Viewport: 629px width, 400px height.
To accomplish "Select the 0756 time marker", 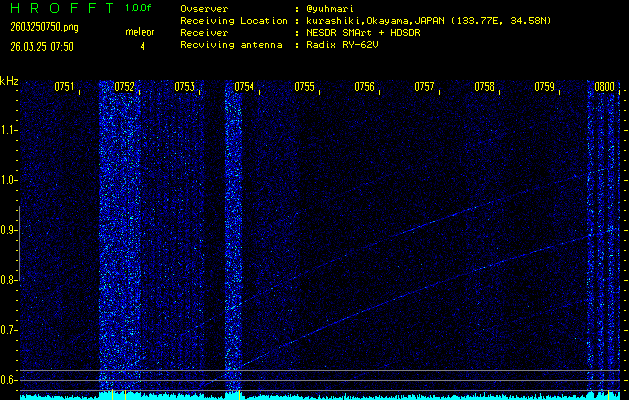I will tap(364, 87).
